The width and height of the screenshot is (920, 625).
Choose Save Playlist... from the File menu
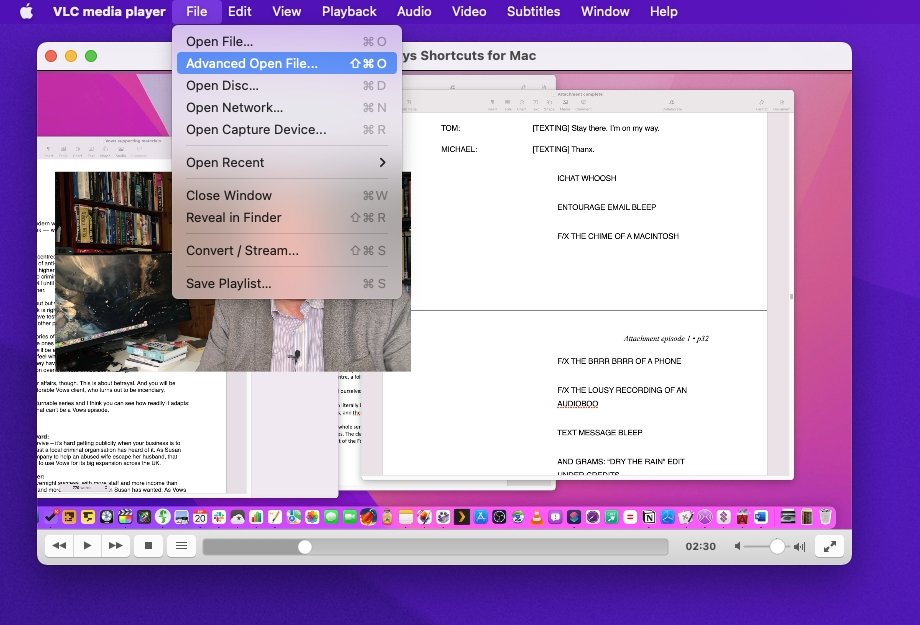[286, 283]
